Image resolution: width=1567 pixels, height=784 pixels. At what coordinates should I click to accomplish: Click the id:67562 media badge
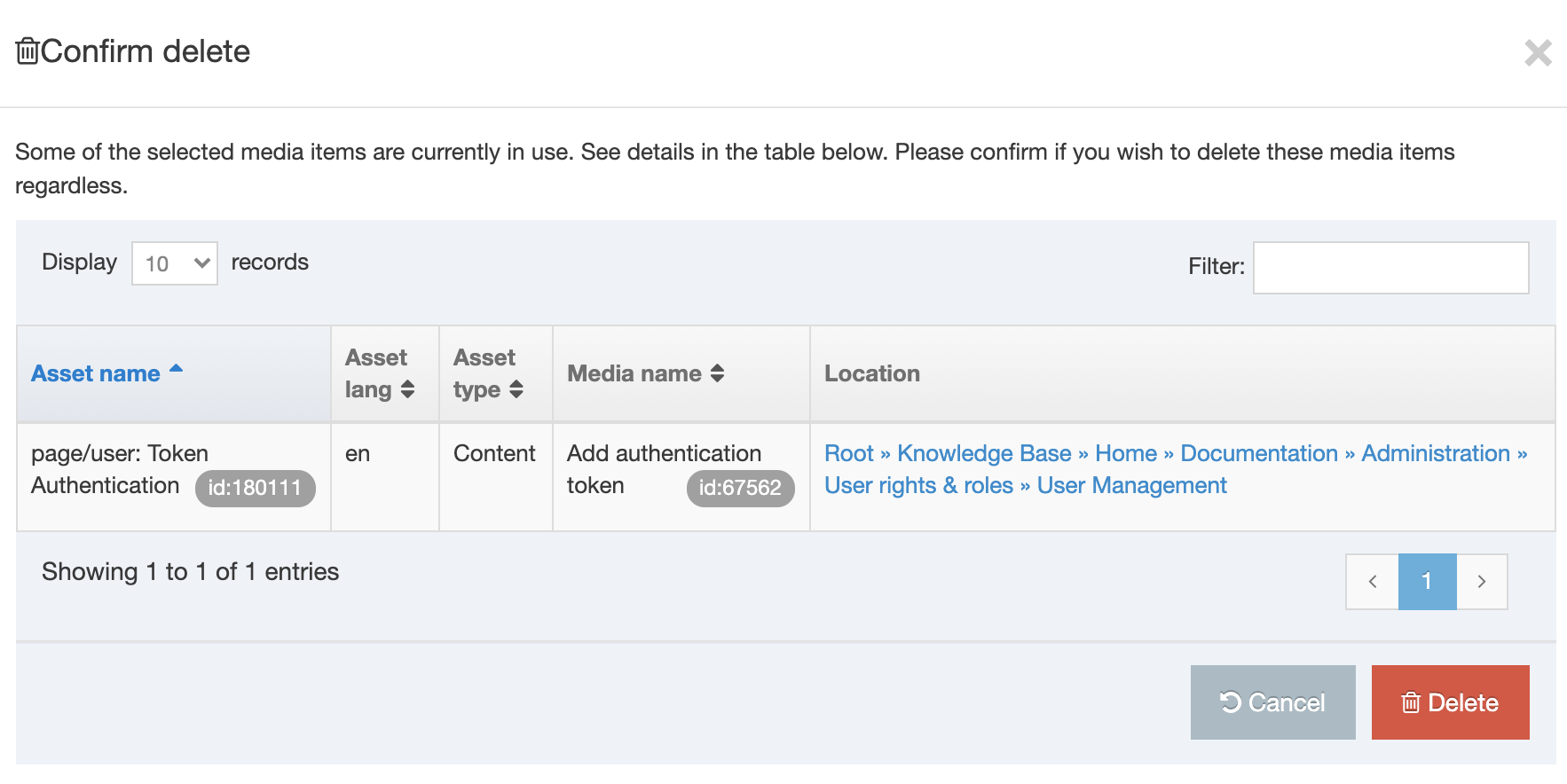(740, 488)
